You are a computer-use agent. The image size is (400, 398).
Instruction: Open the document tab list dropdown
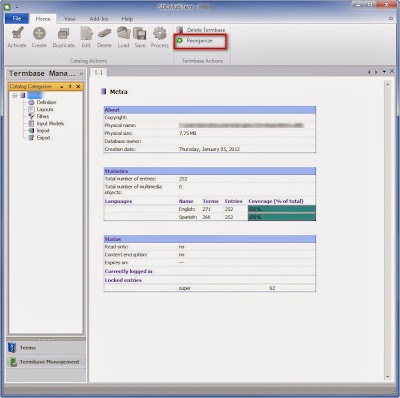384,72
